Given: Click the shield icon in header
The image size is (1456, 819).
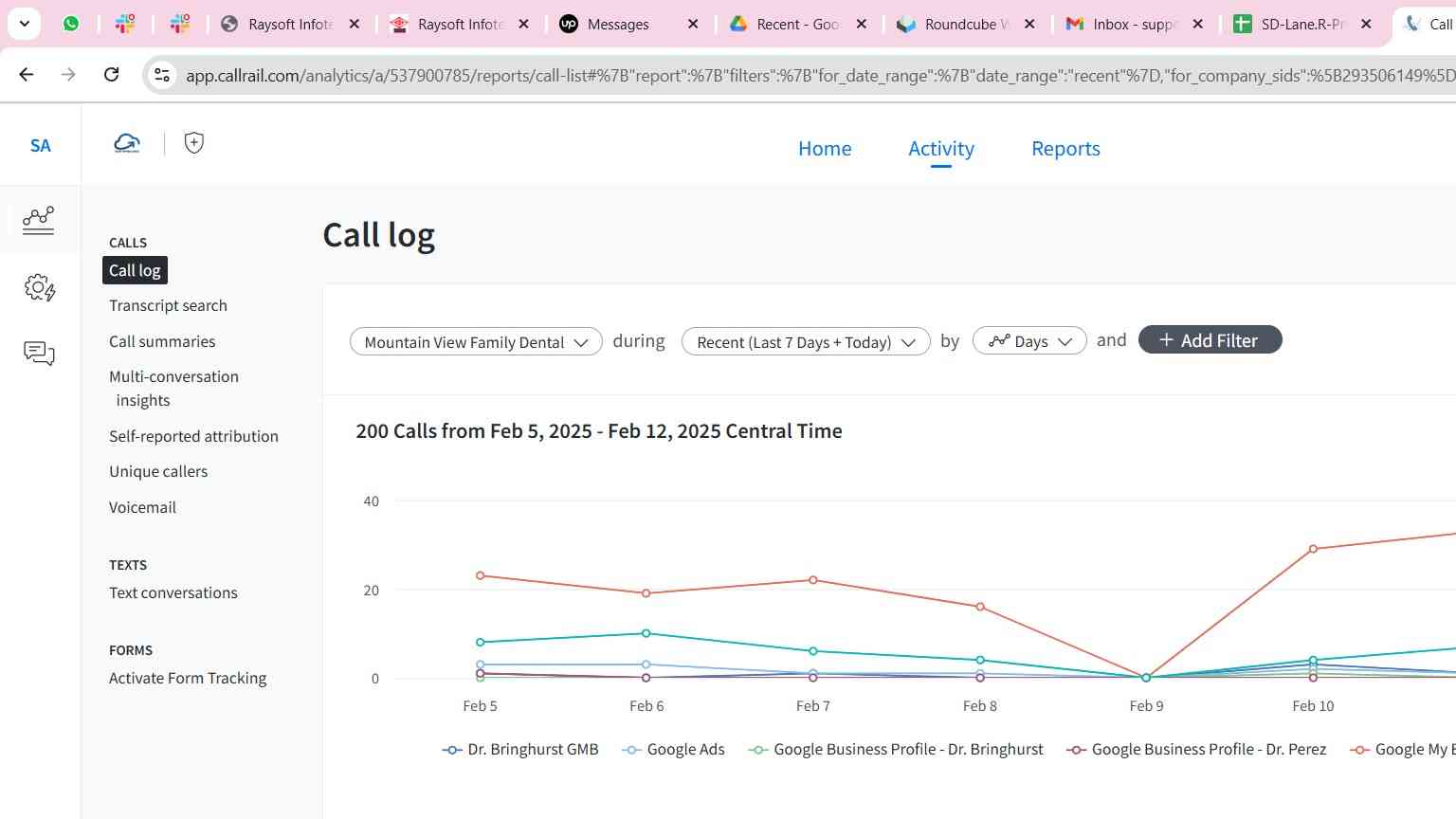Looking at the screenshot, I should [194, 143].
